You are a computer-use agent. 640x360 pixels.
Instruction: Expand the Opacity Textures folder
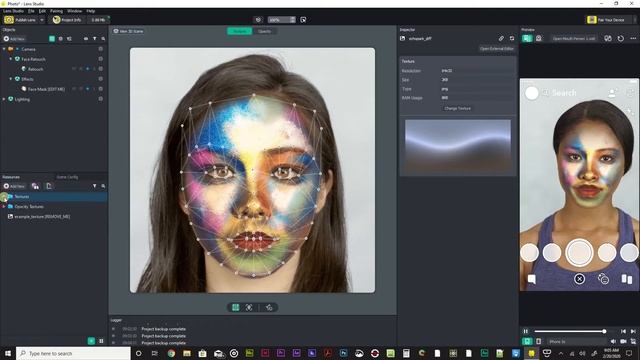point(4,207)
